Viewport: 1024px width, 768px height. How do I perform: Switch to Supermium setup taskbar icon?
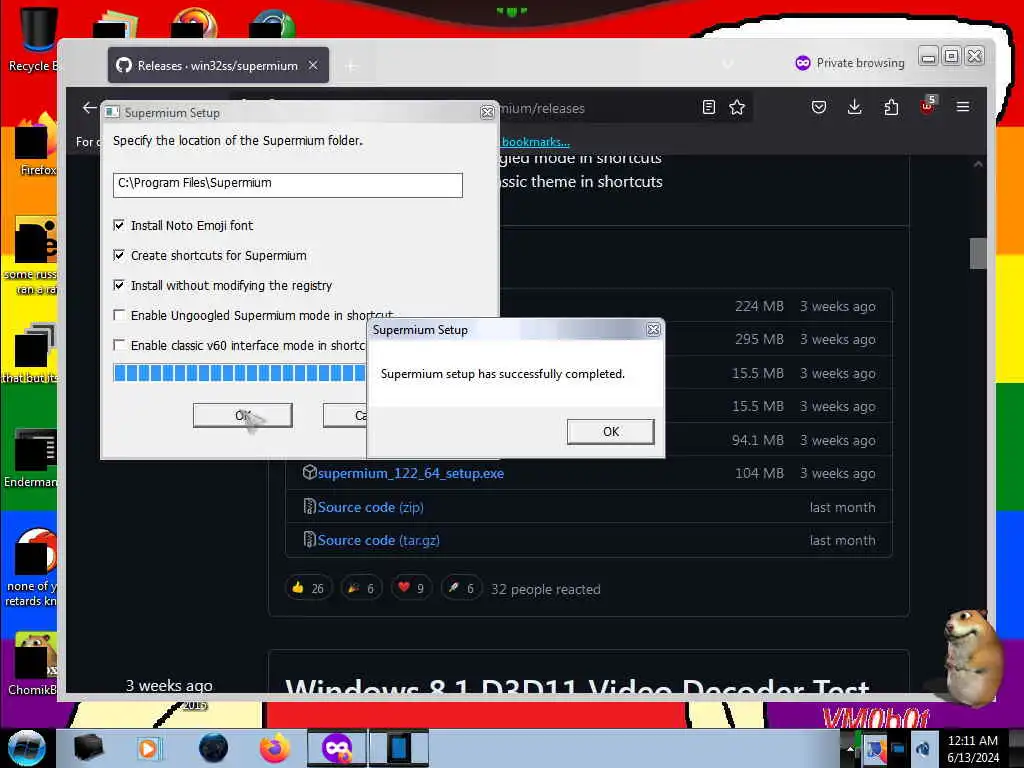(399, 748)
